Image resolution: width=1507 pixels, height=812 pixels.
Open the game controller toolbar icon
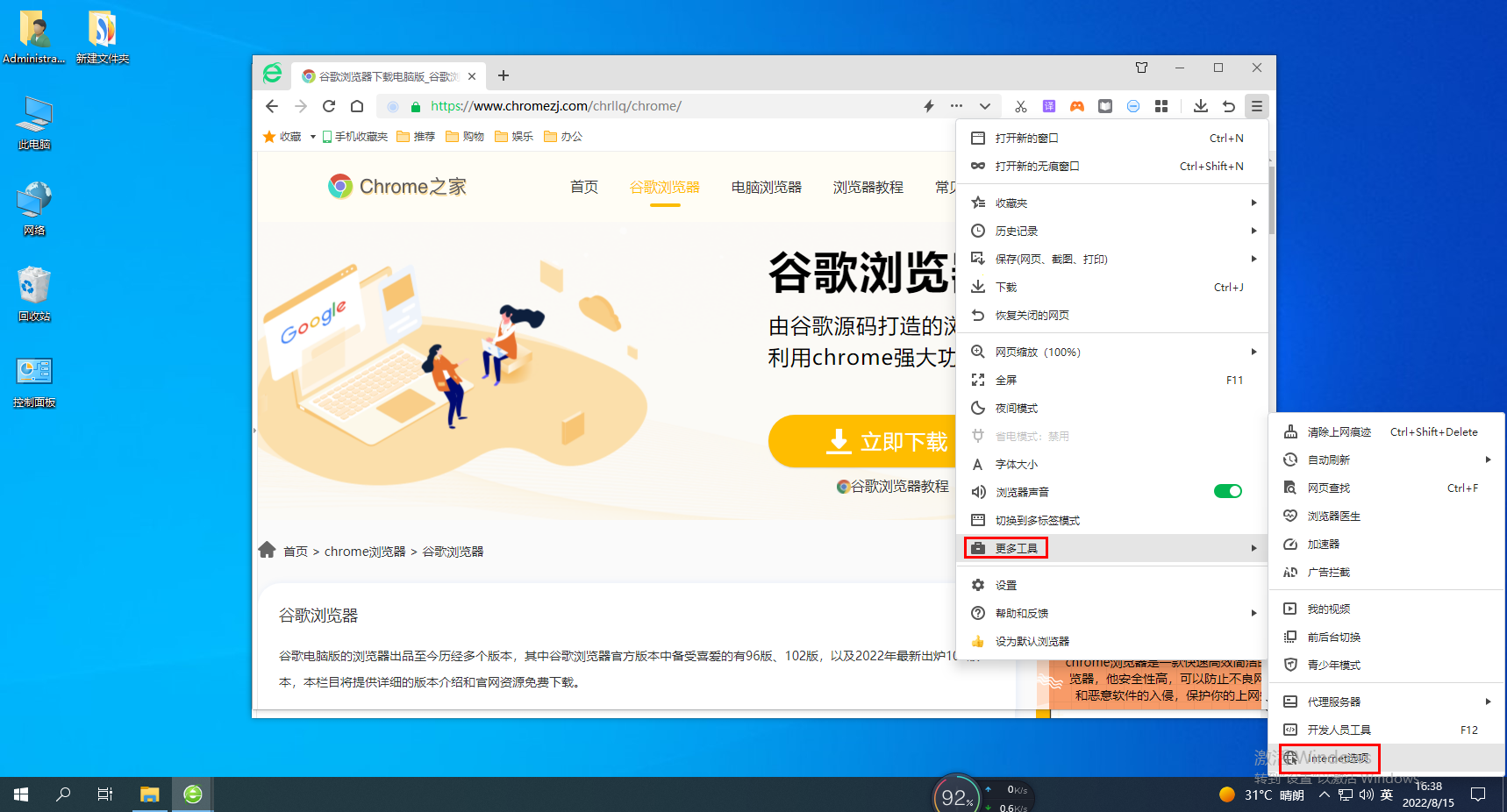click(x=1077, y=106)
